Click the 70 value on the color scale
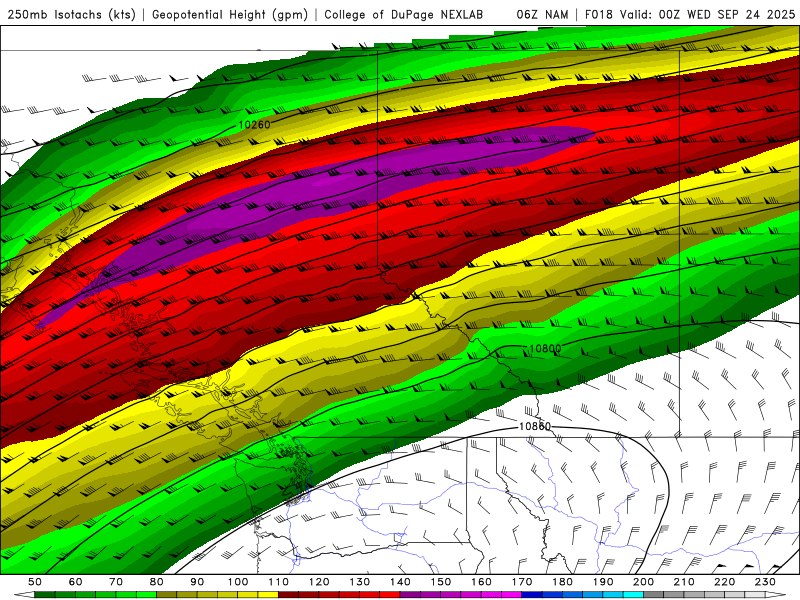The image size is (800, 600). 116,582
